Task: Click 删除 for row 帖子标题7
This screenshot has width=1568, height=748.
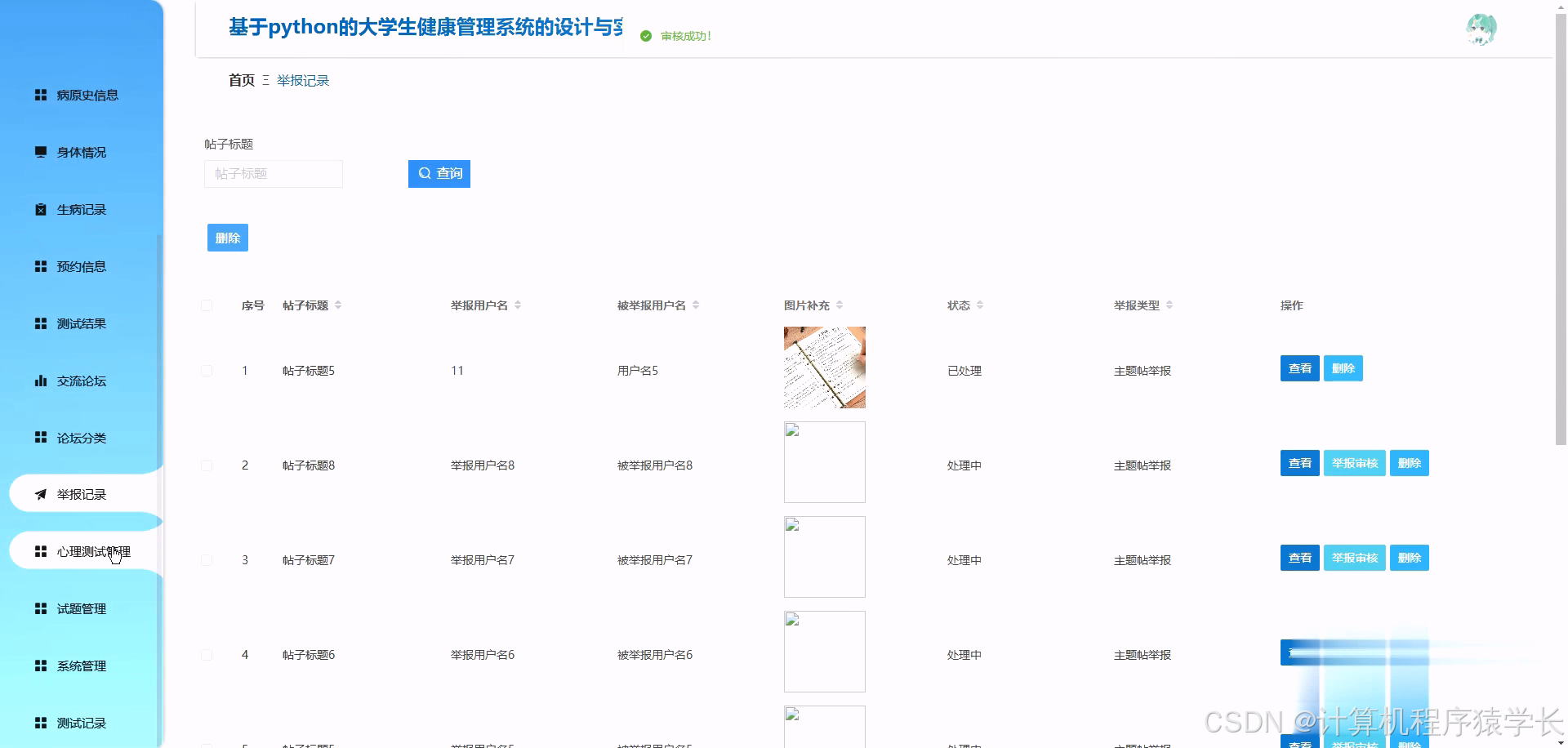Action: pyautogui.click(x=1410, y=558)
